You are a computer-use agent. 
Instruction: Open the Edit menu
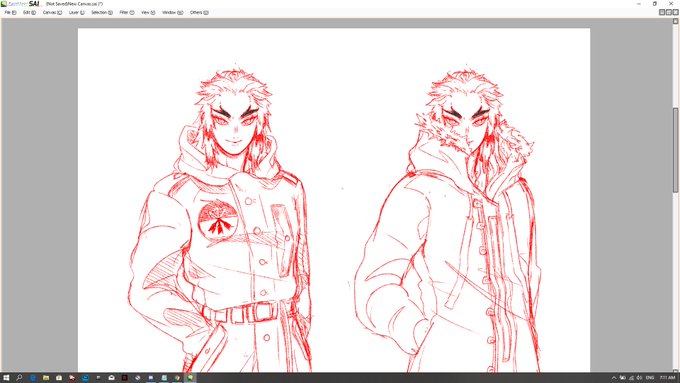[x=29, y=13]
